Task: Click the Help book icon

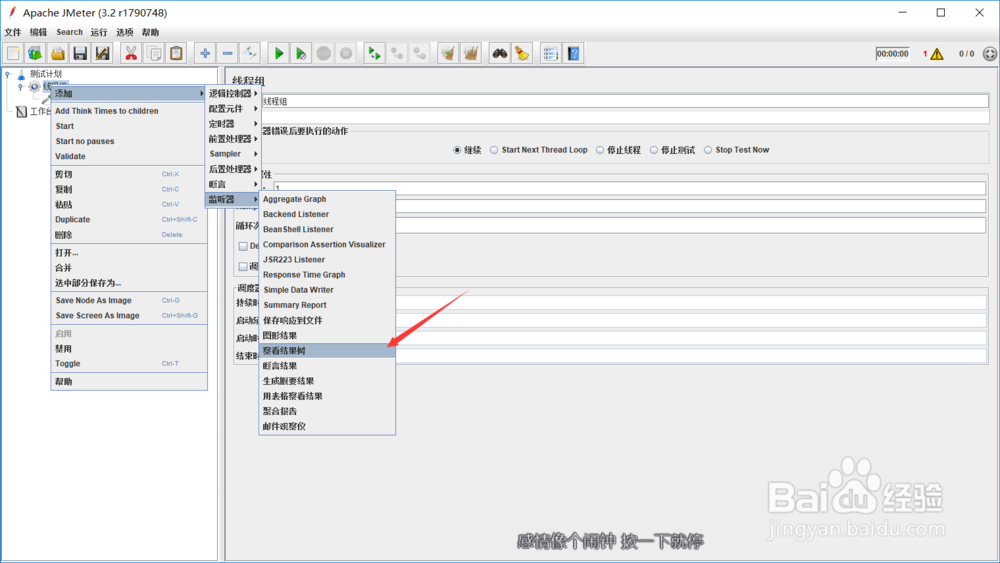Action: (x=573, y=54)
